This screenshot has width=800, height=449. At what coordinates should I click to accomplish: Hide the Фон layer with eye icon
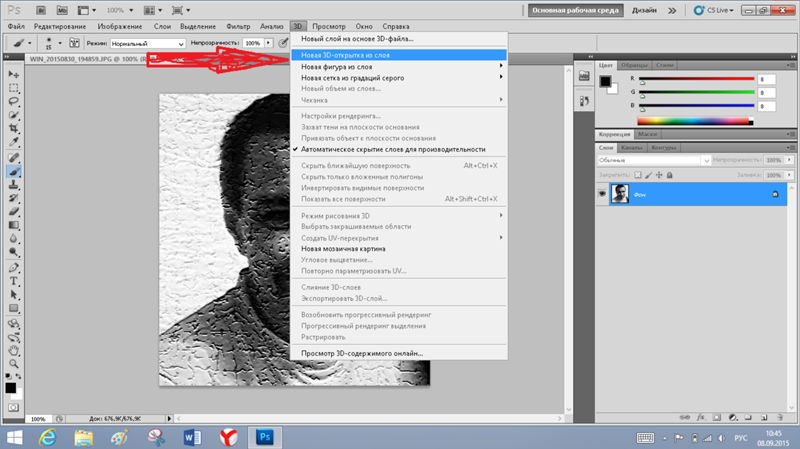point(603,194)
